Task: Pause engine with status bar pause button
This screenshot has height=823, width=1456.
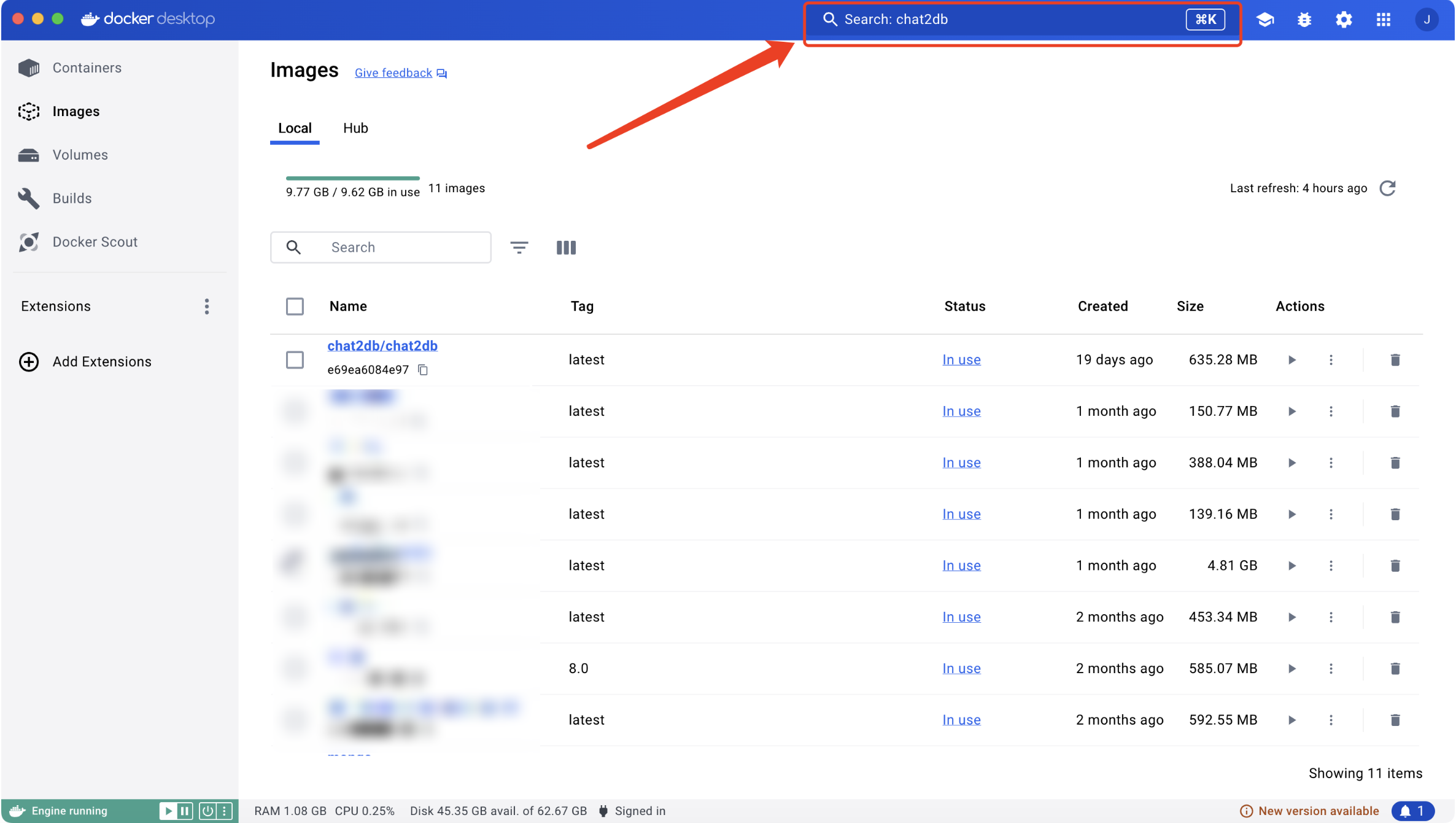Action: click(184, 811)
